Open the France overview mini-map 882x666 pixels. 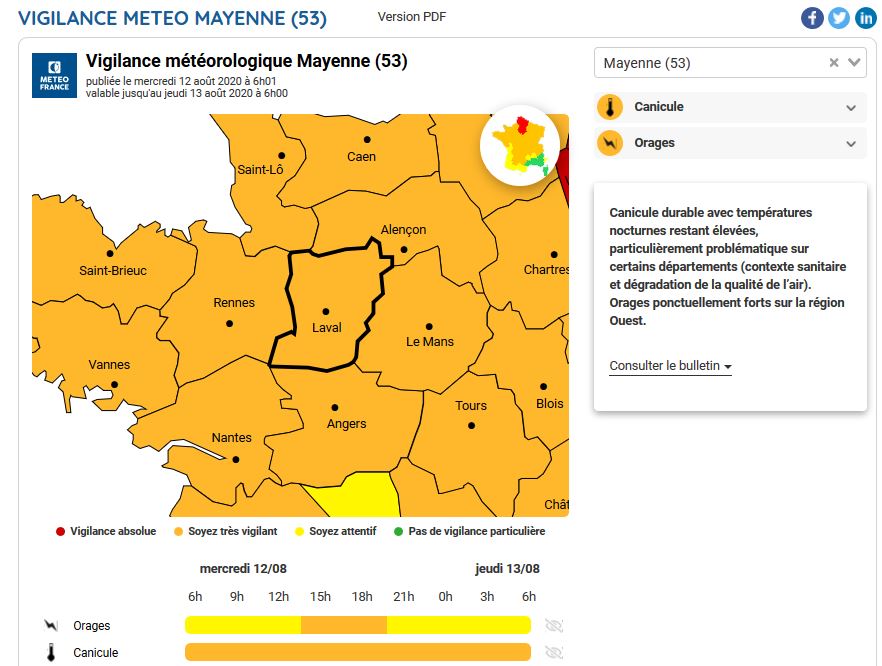[x=519, y=146]
